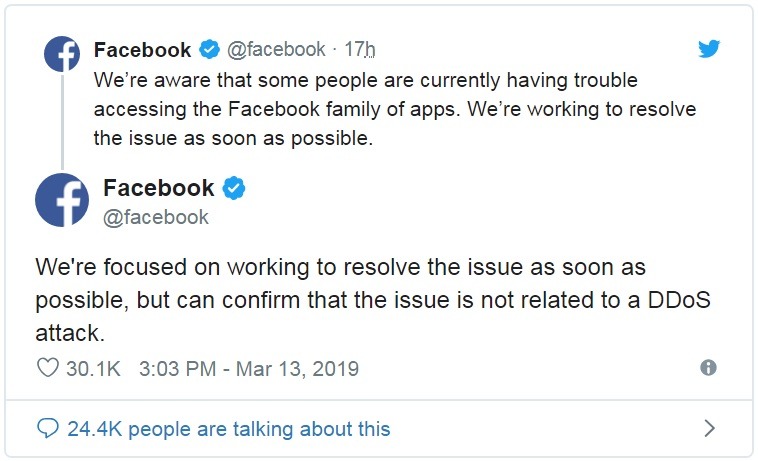758x461 pixels.
Task: Click the small Facebook avatar in parent tweet
Action: point(61,54)
